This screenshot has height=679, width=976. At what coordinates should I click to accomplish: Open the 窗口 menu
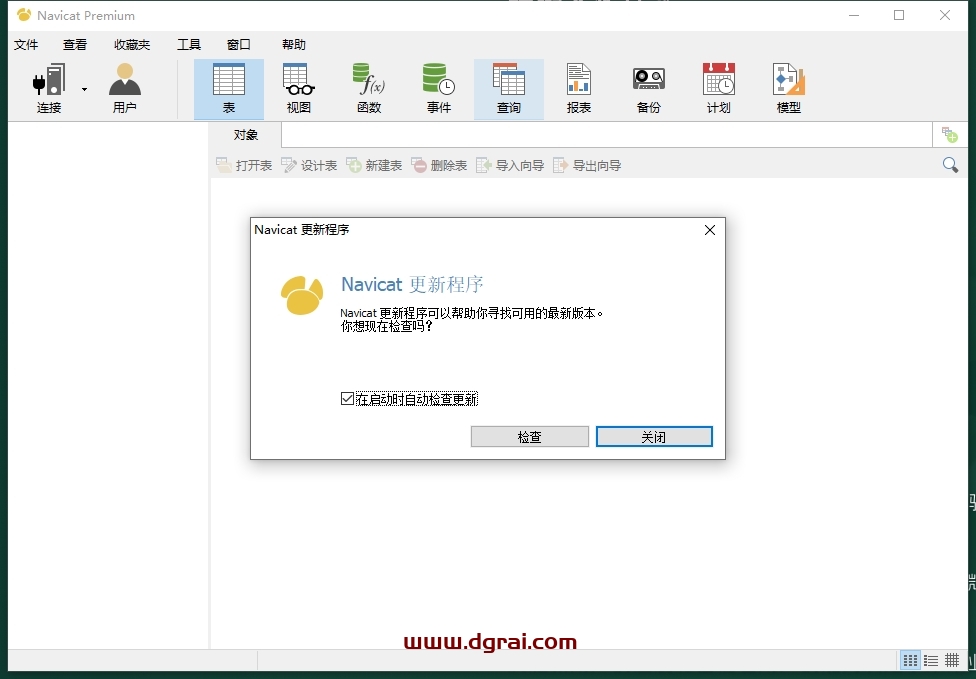click(238, 45)
